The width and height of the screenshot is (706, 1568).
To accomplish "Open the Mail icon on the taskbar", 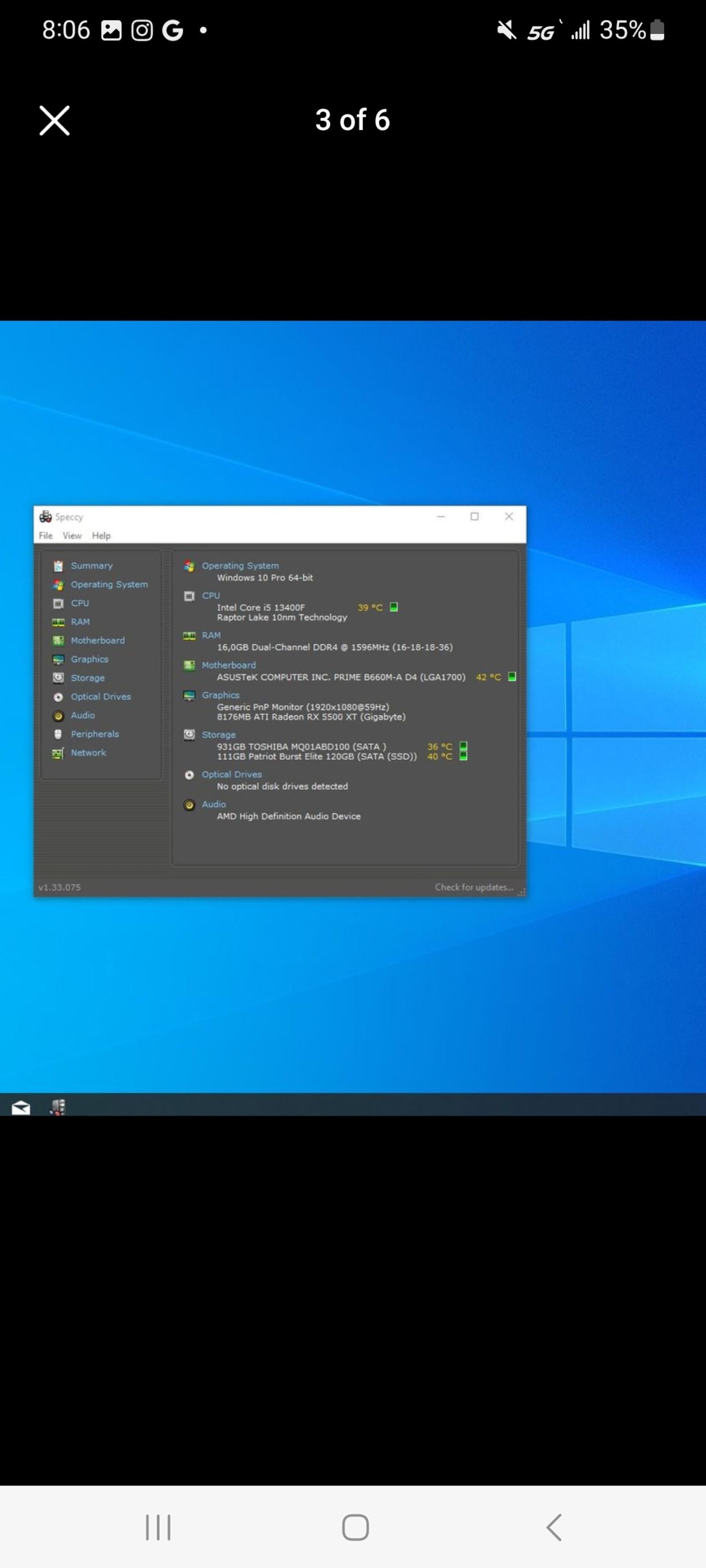I will (x=21, y=1108).
